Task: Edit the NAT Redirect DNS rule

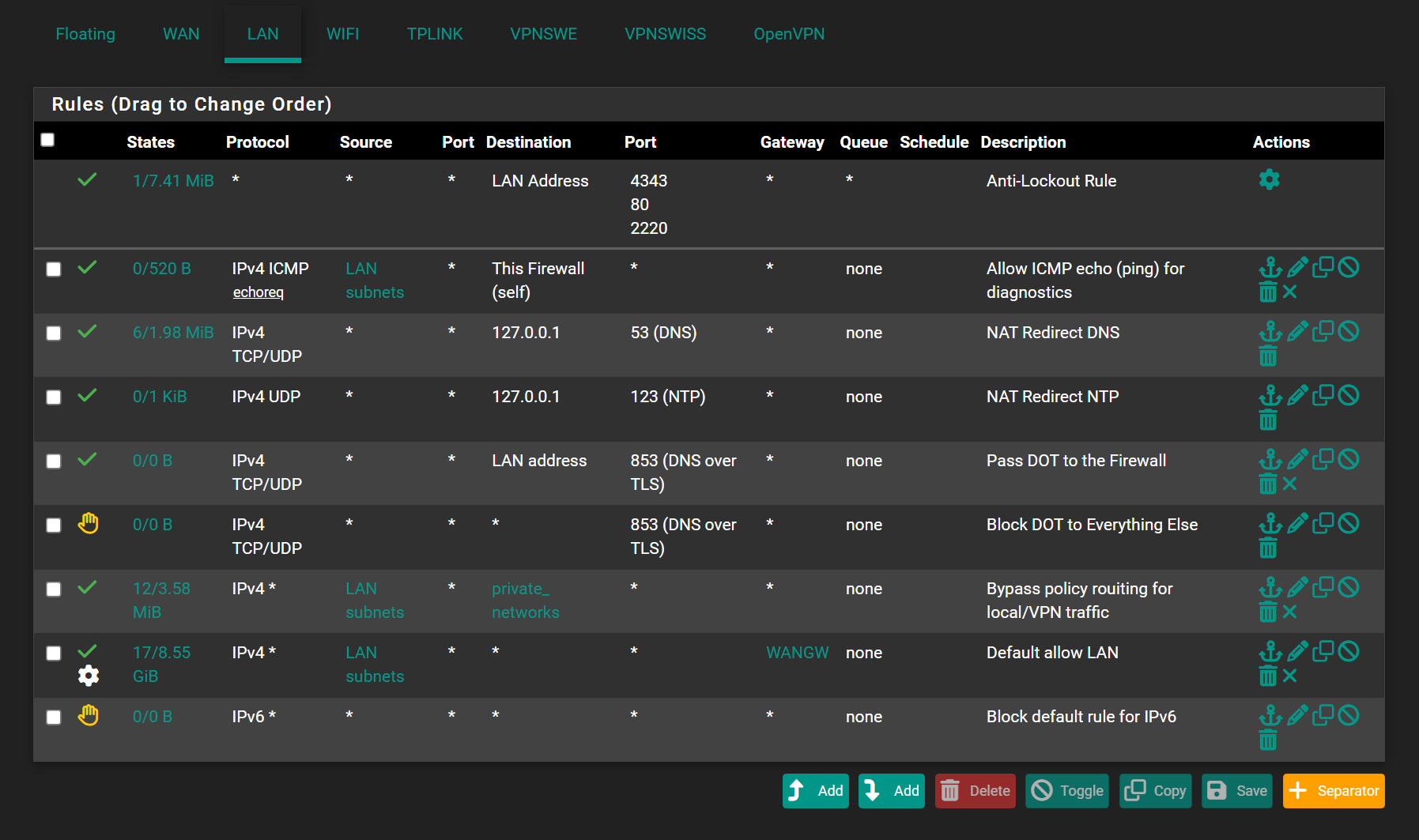Action: pos(1297,331)
